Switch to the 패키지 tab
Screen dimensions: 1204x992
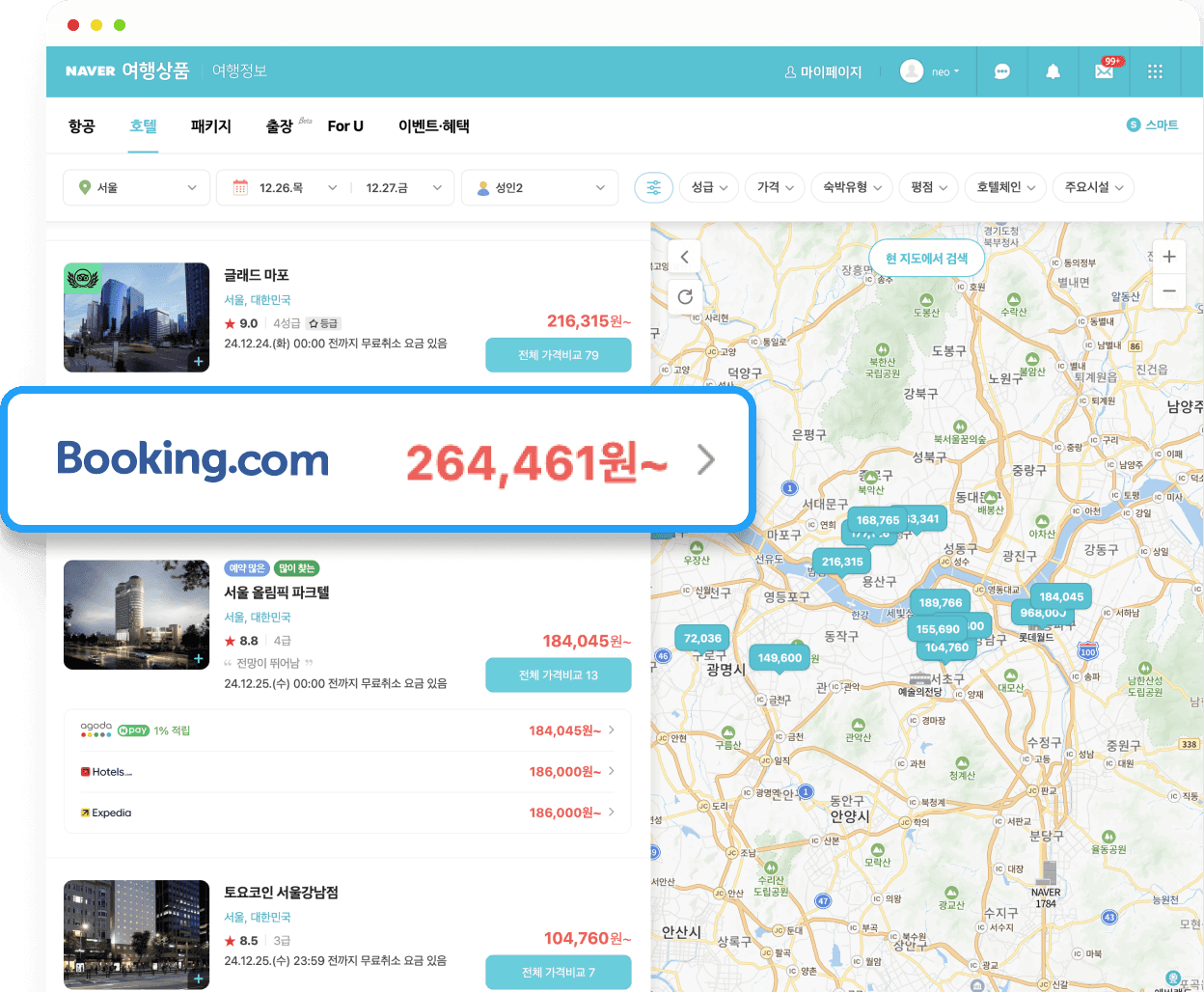(x=211, y=126)
